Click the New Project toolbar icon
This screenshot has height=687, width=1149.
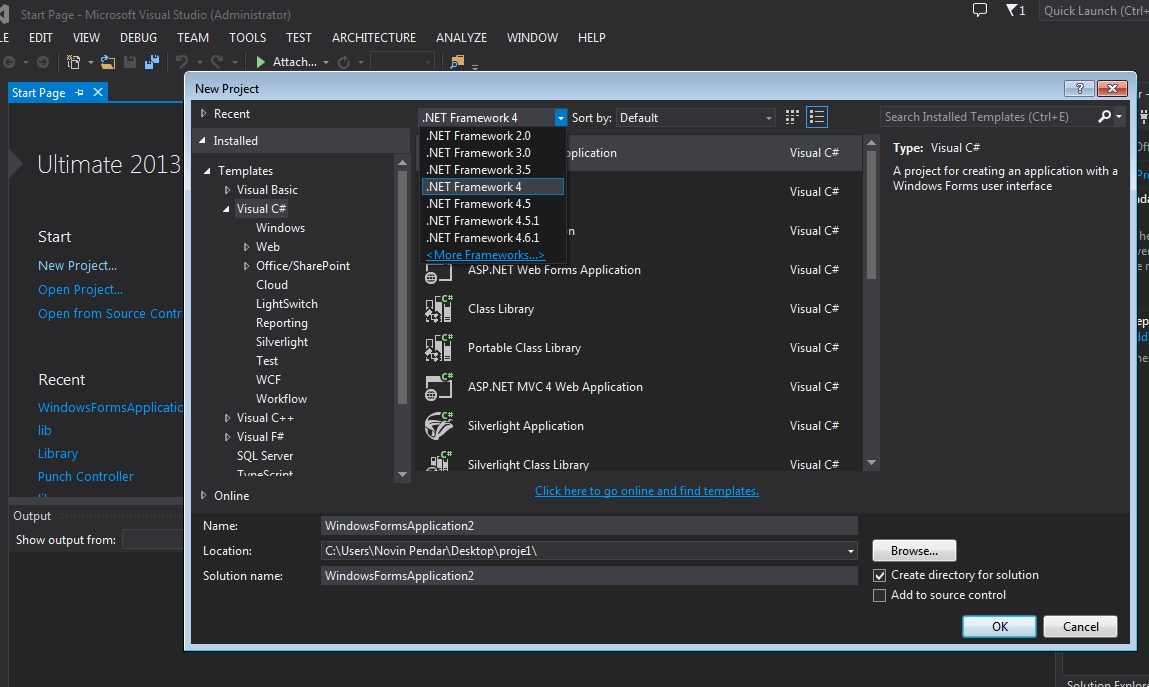(x=73, y=62)
